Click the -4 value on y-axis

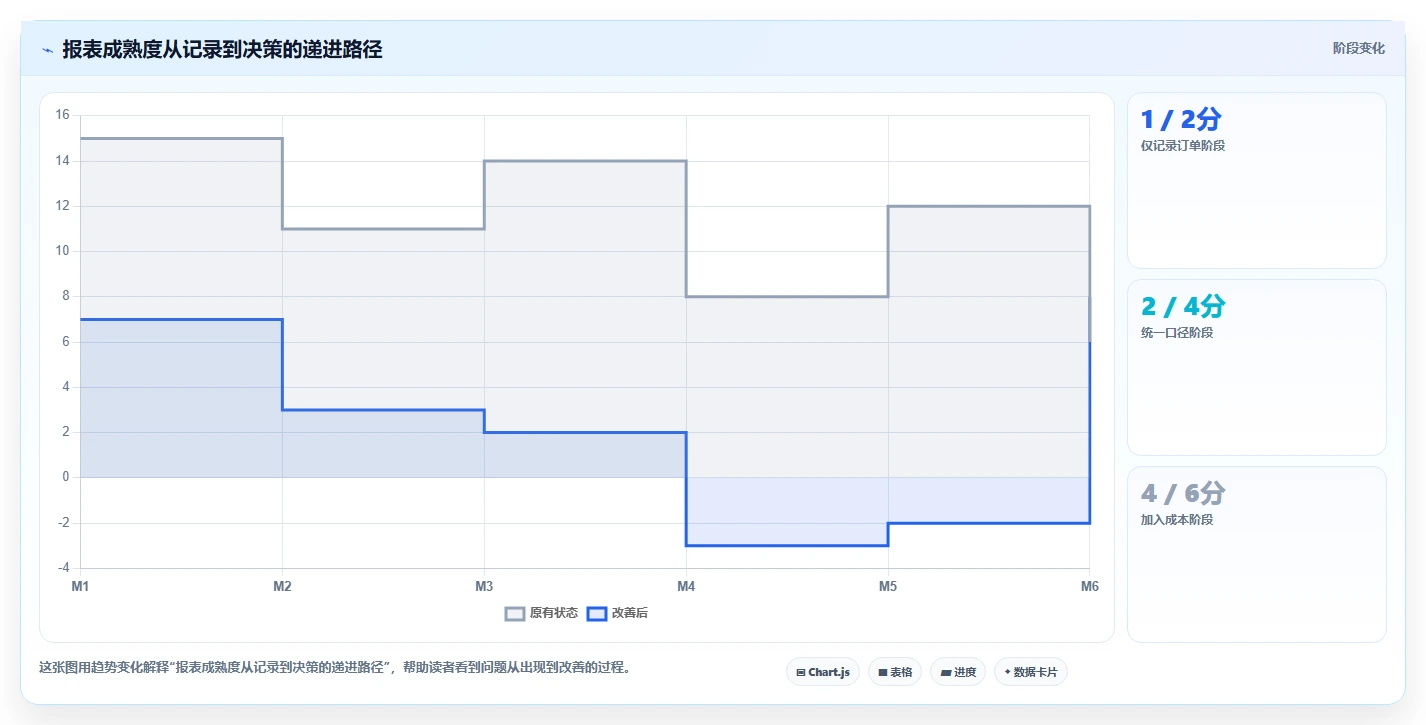(62, 568)
